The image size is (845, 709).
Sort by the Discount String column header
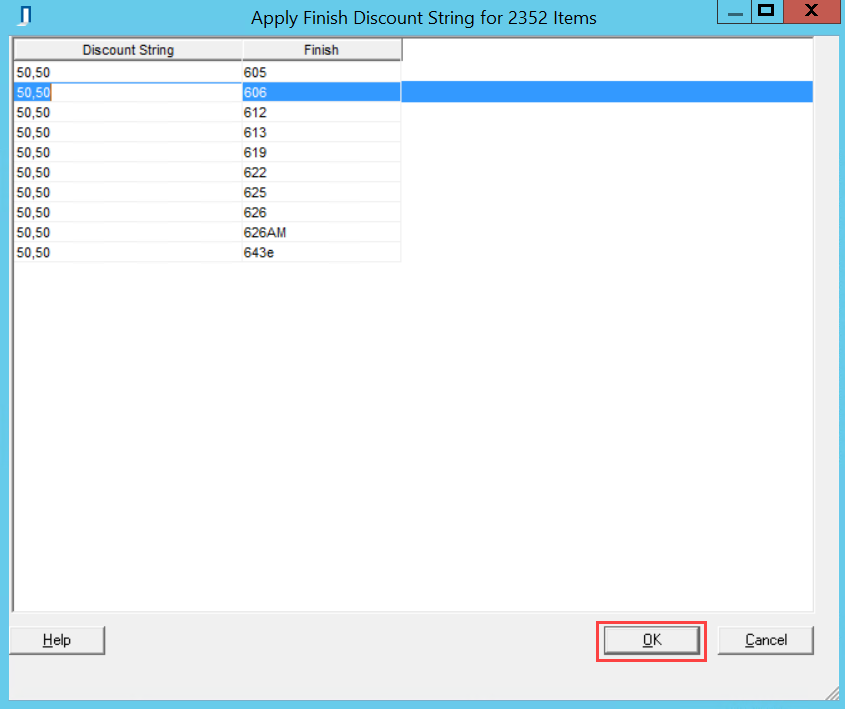[x=128, y=50]
